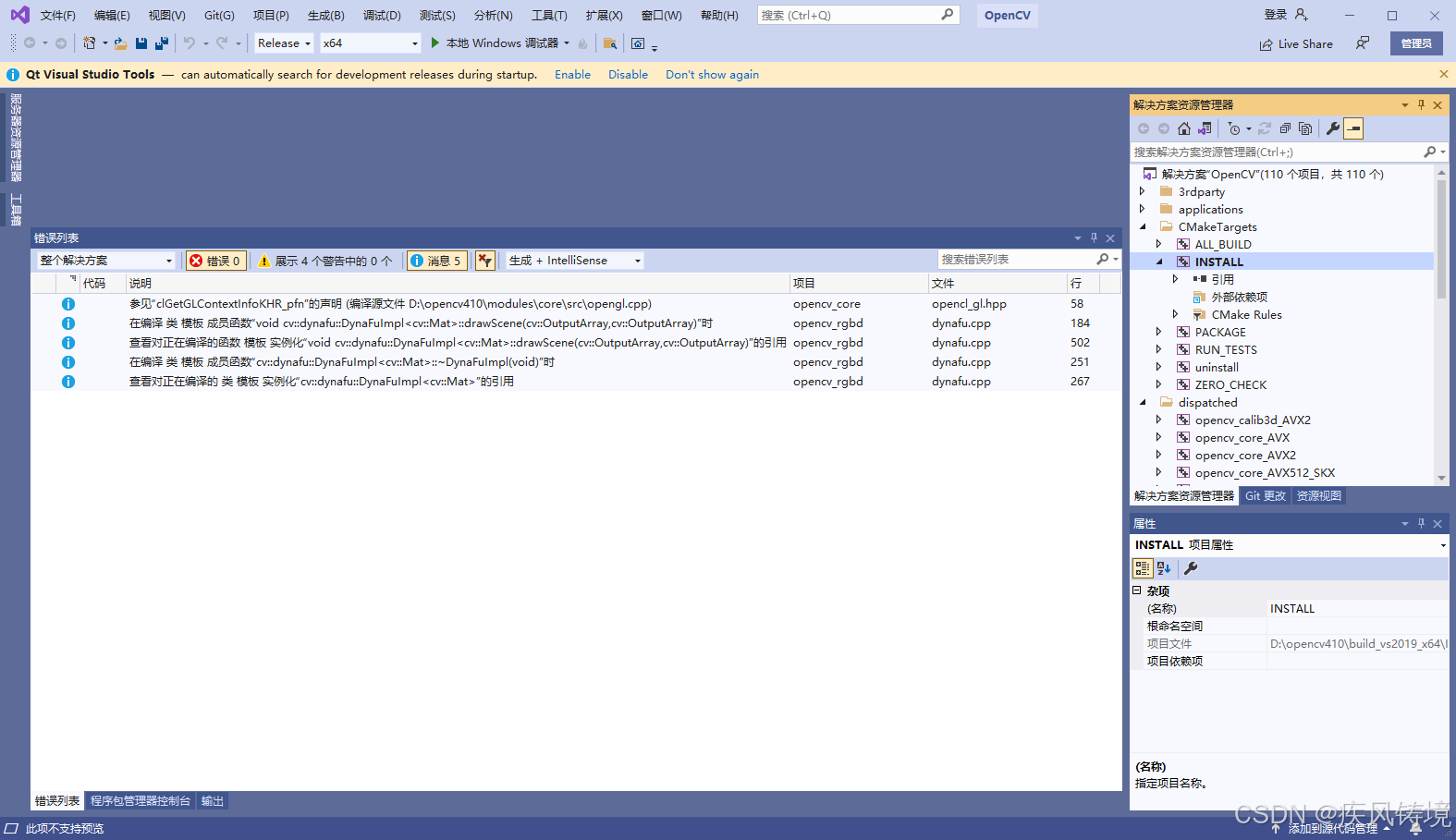Click the Enable link in info bar
The width and height of the screenshot is (1456, 840).
point(572,75)
